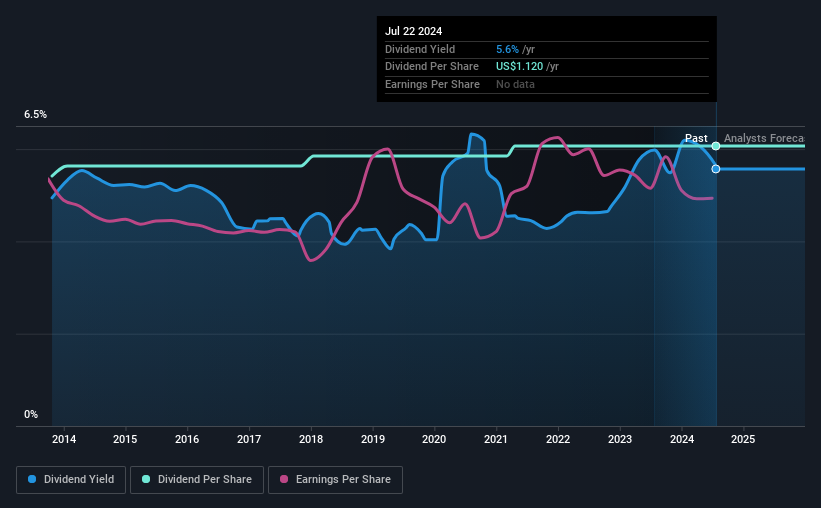821x508 pixels.
Task: Click the pink Earnings Per Share legend dot
Action: [284, 479]
